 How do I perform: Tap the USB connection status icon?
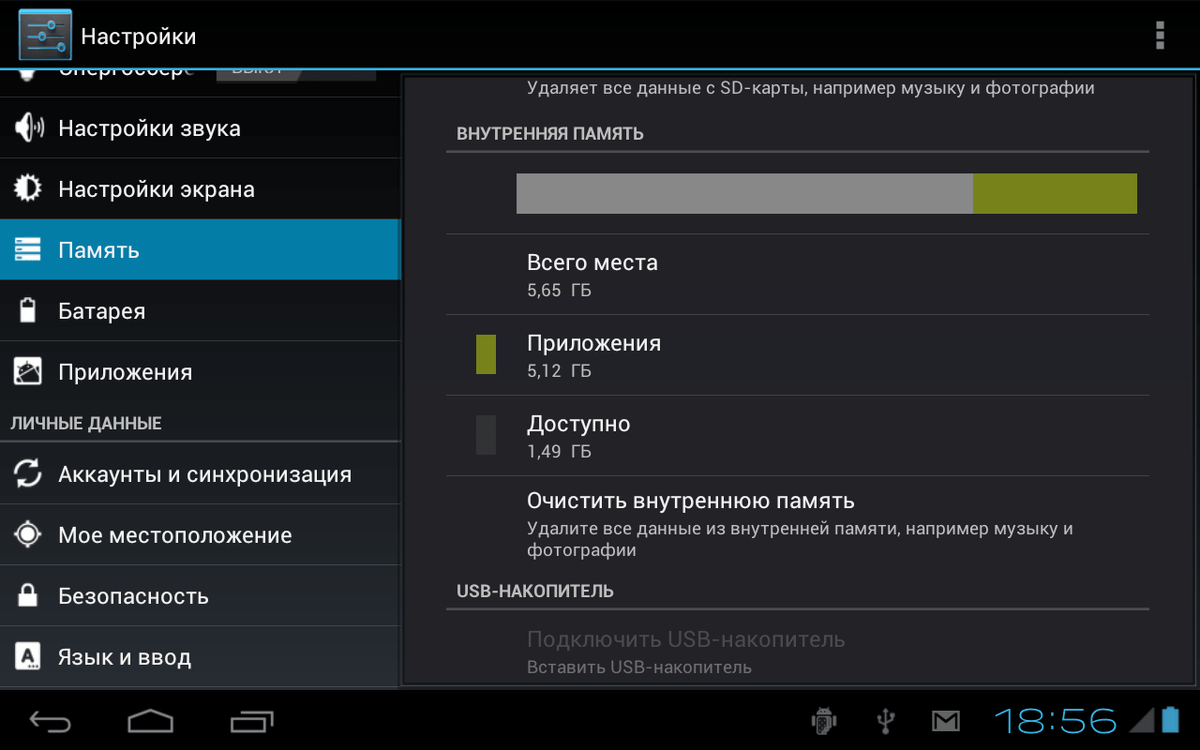[885, 720]
